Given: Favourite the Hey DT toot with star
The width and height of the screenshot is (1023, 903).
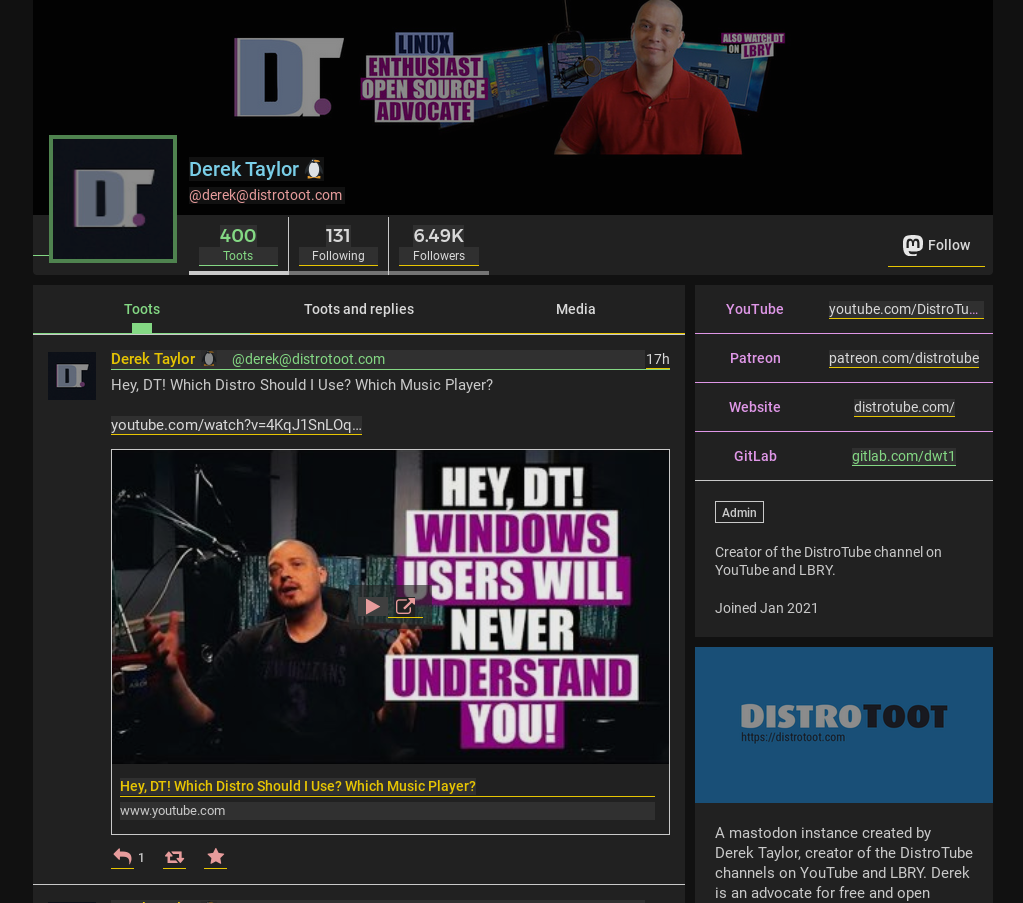Looking at the screenshot, I should click(215, 856).
